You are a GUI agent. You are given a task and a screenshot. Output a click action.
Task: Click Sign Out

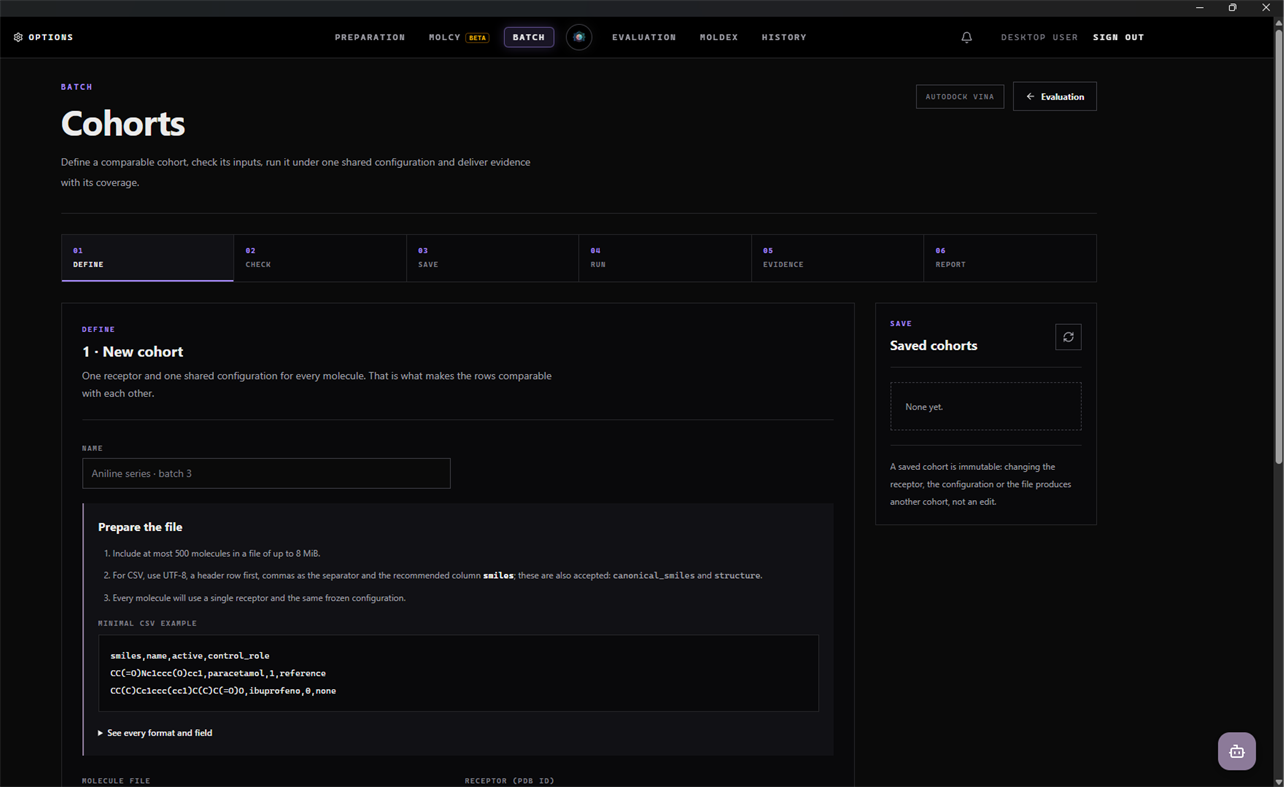tap(1118, 37)
